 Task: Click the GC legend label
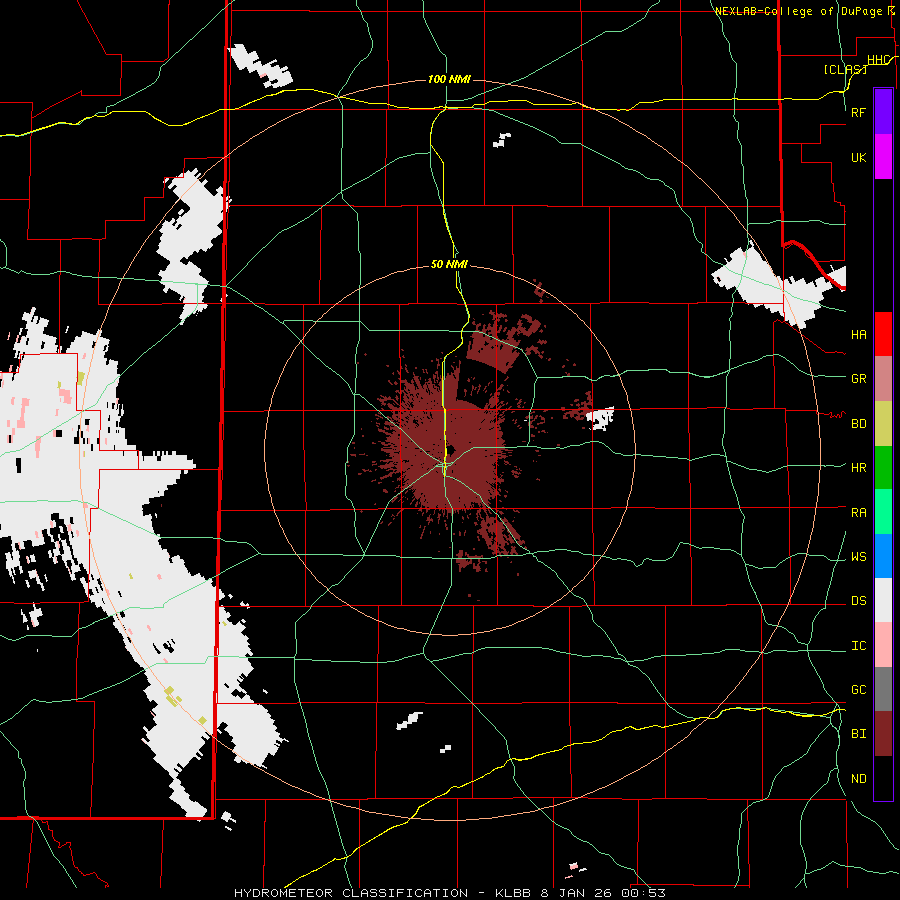859,690
